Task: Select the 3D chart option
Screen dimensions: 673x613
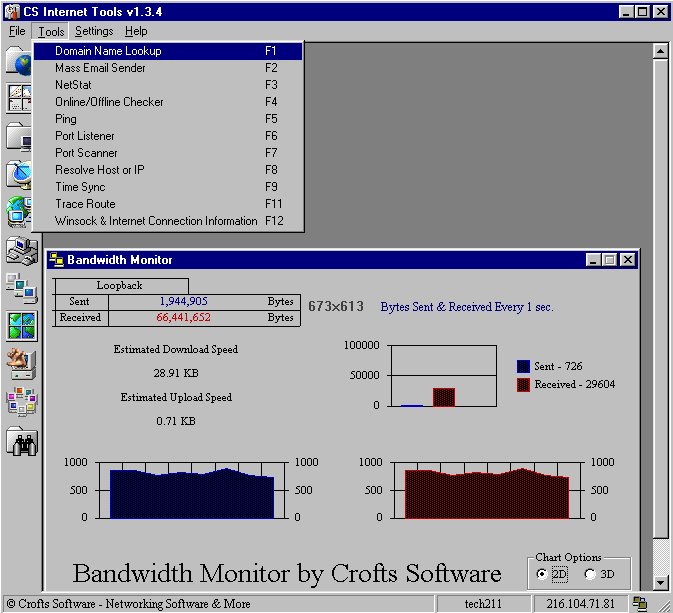Action: [x=590, y=574]
